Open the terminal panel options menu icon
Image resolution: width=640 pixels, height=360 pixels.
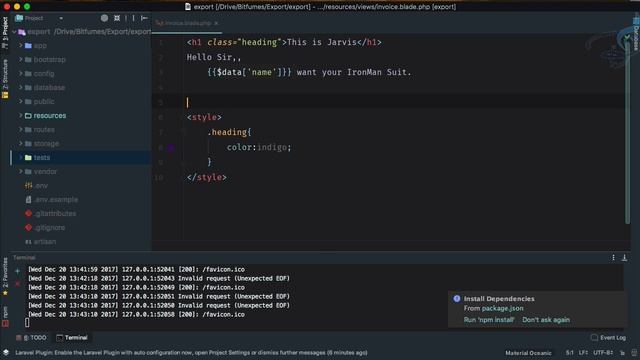click(x=613, y=258)
